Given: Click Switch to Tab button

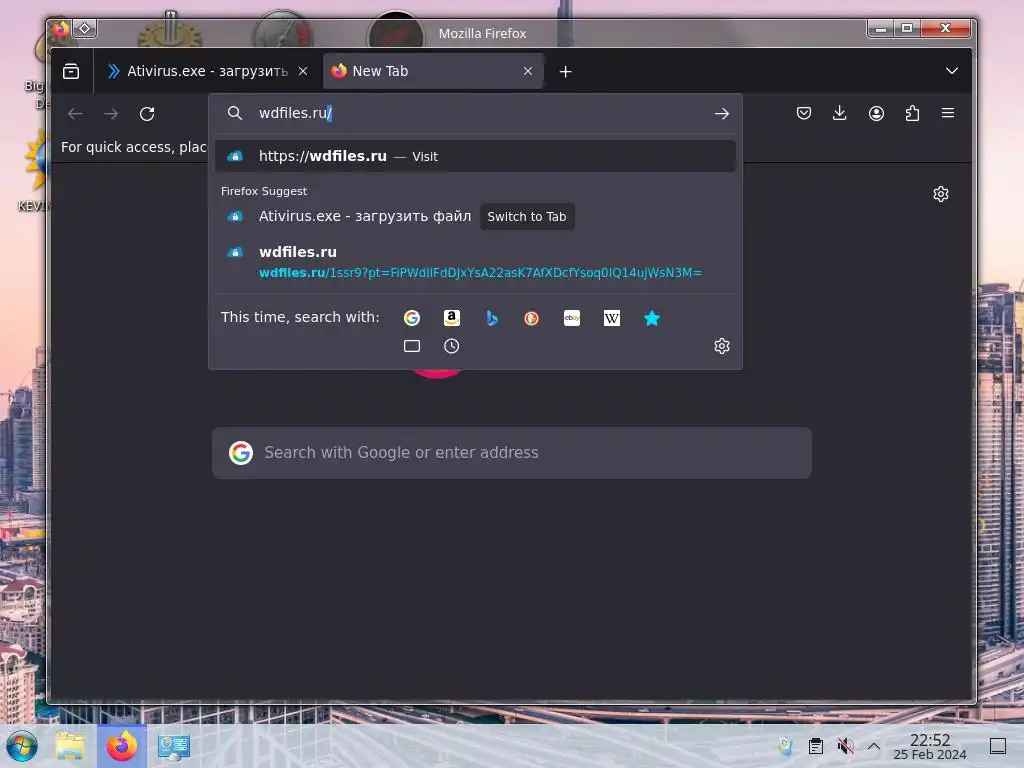Looking at the screenshot, I should click(527, 217).
